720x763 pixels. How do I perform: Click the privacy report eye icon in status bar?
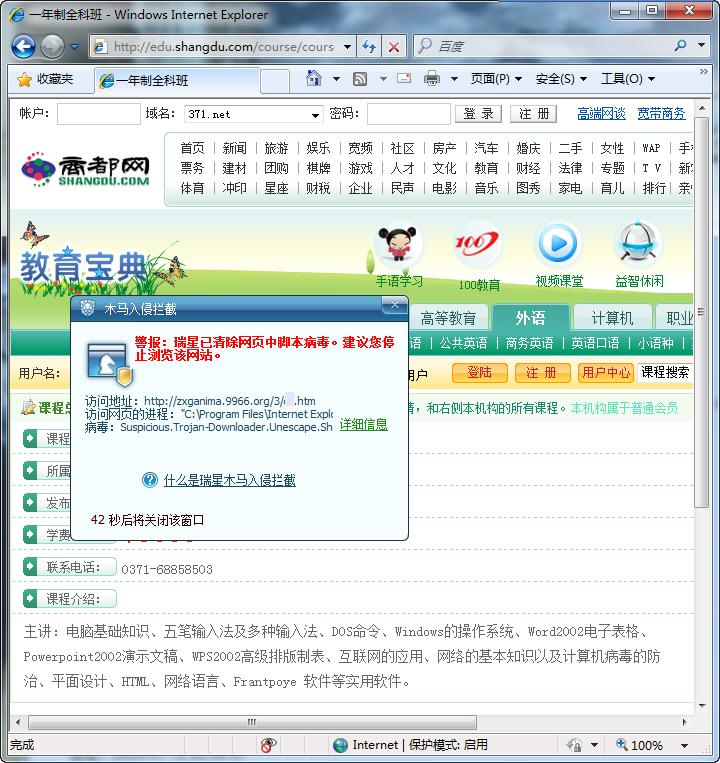(x=268, y=745)
